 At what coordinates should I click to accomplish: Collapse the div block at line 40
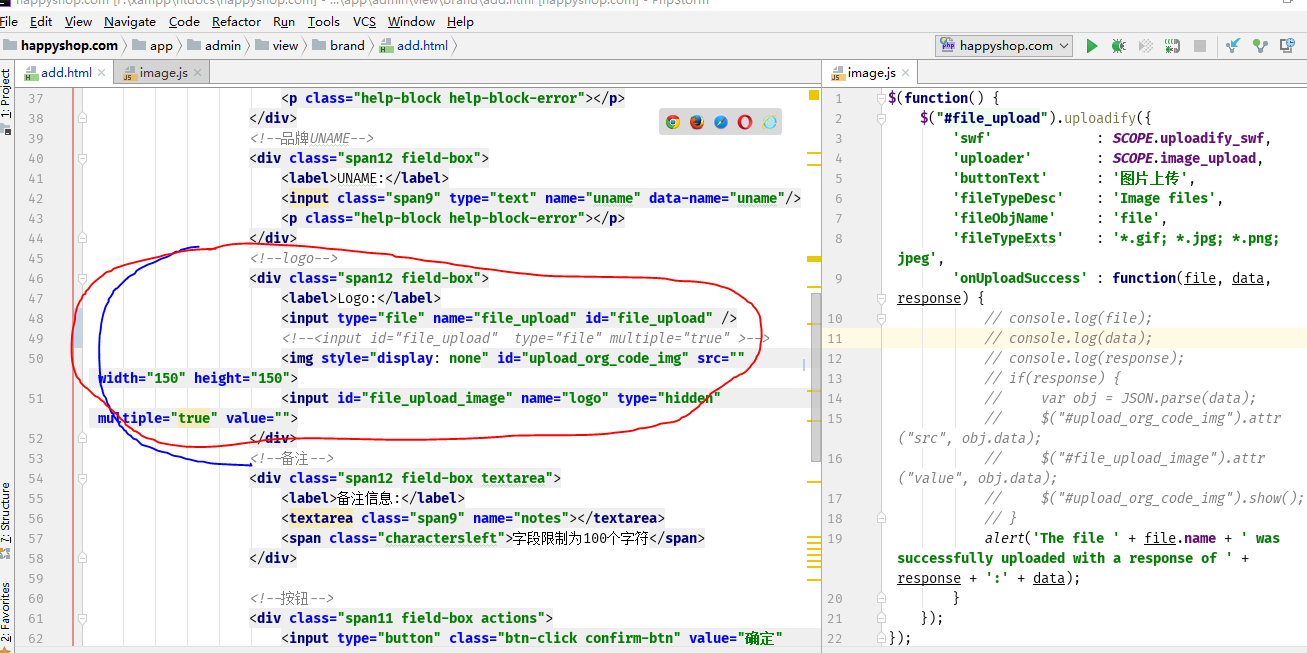tap(83, 158)
